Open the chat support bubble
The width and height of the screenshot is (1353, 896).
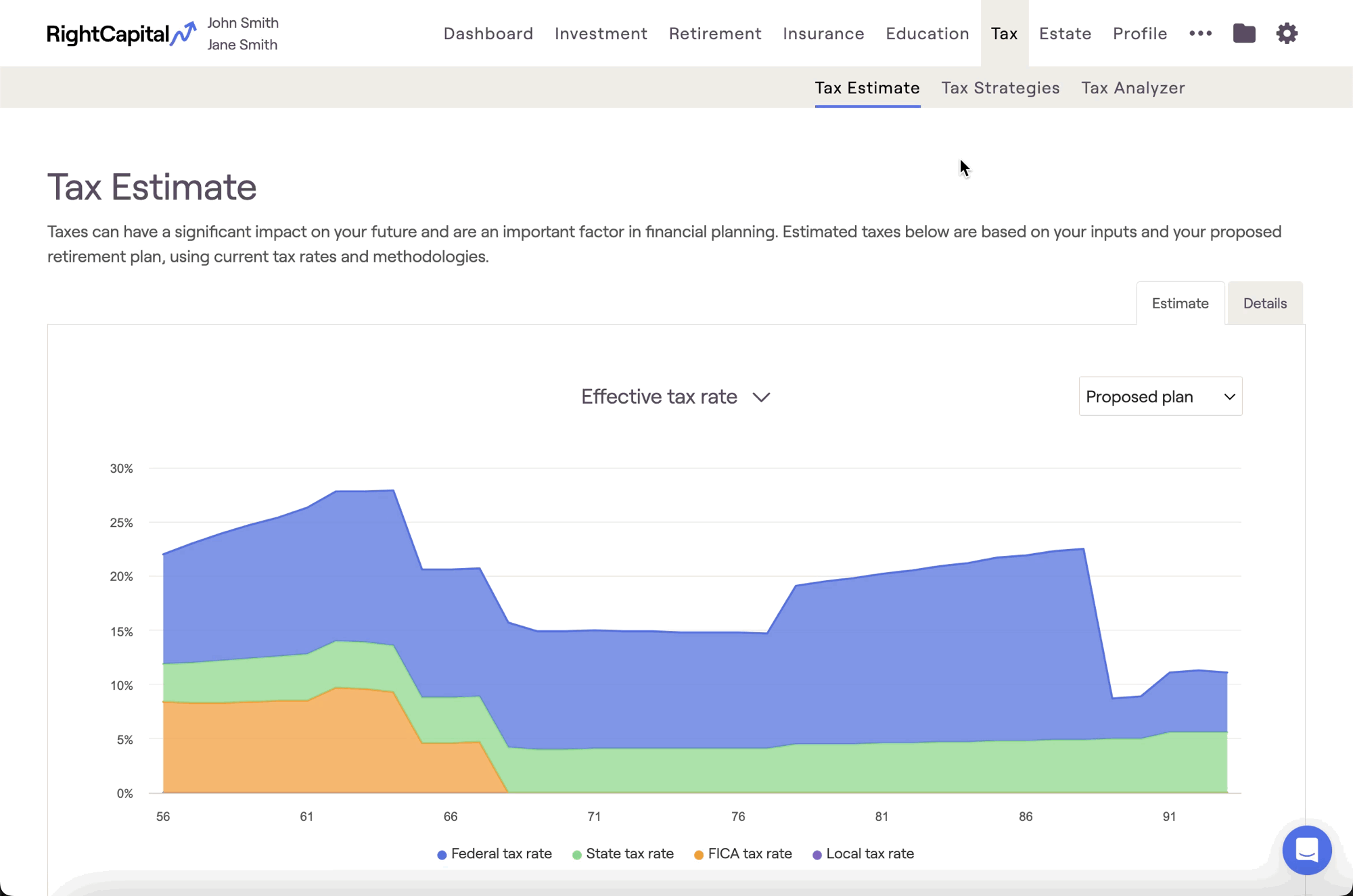click(x=1306, y=850)
